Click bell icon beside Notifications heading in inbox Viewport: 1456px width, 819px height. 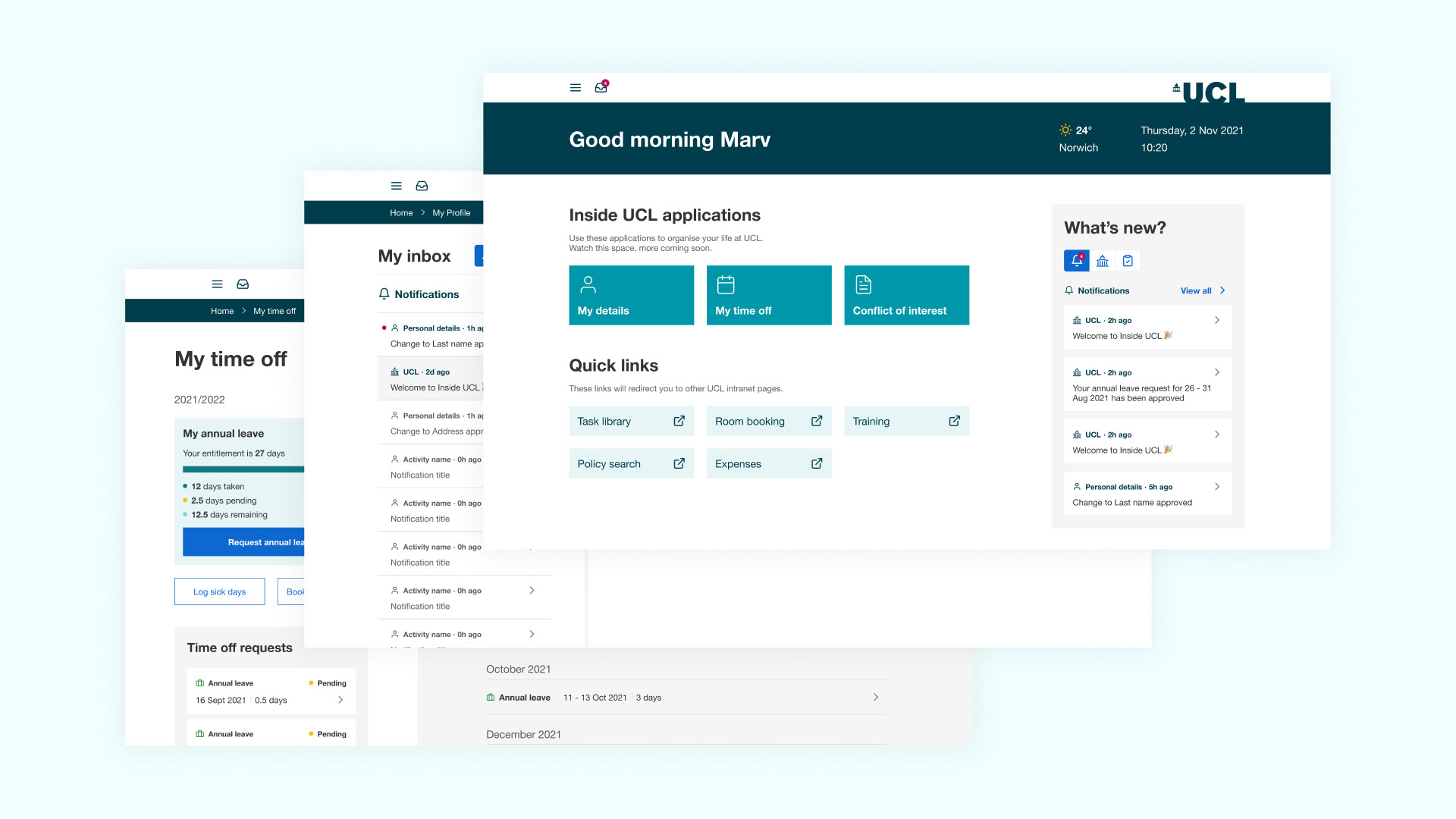point(384,294)
